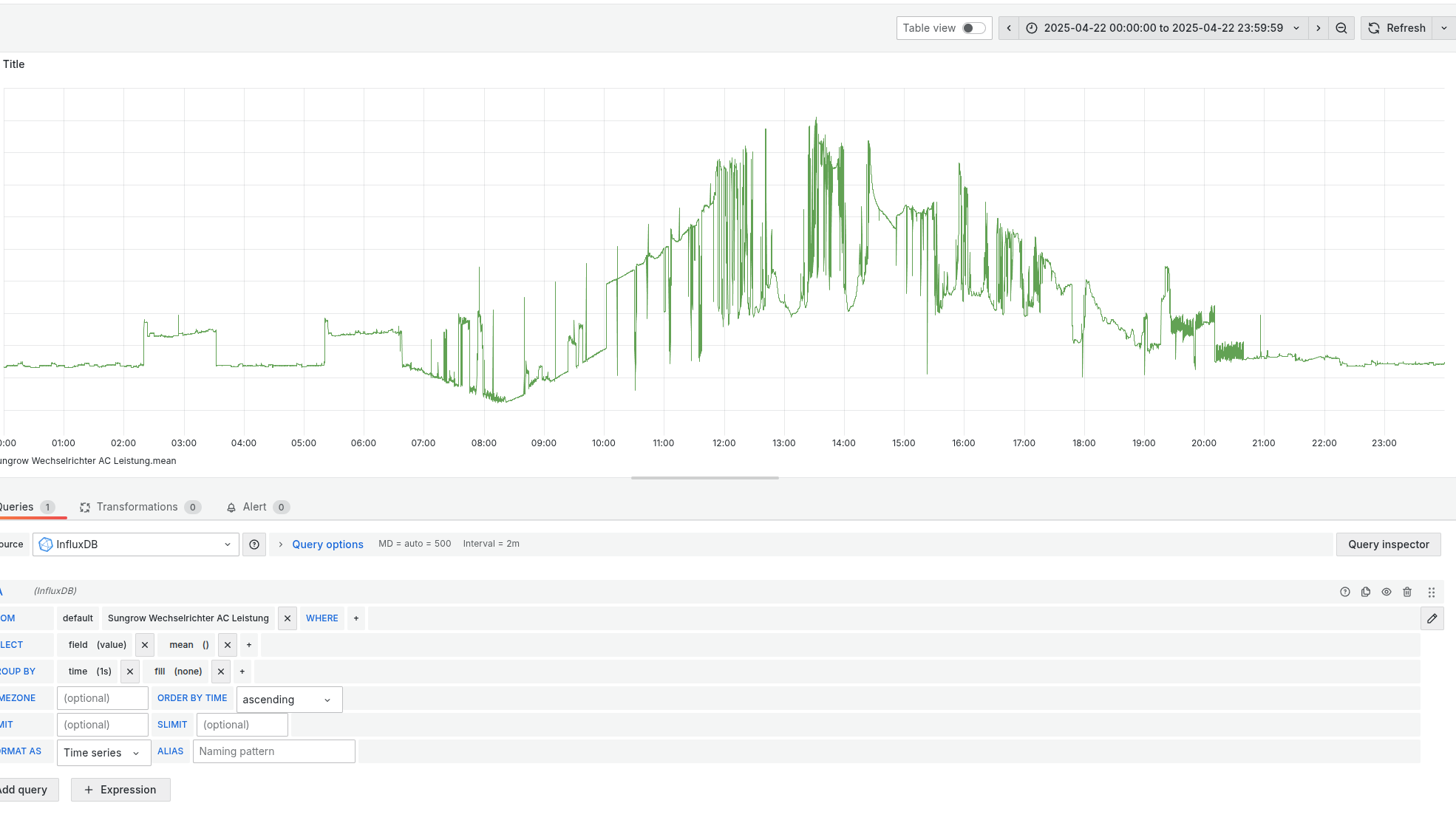This screenshot has height=823, width=1456.
Task: Open the auto-refresh interval dropdown
Action: (x=1444, y=27)
